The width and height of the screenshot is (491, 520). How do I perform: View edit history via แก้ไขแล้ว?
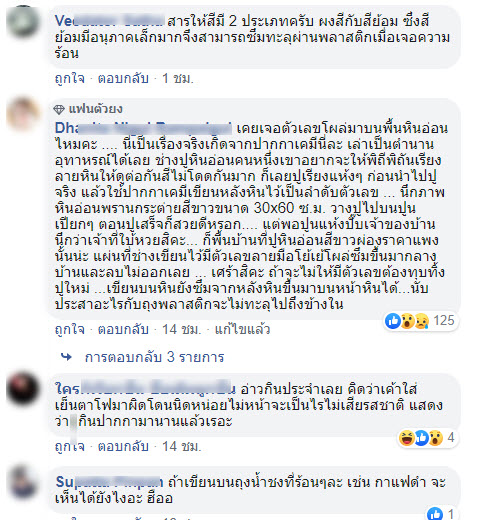coord(242,329)
